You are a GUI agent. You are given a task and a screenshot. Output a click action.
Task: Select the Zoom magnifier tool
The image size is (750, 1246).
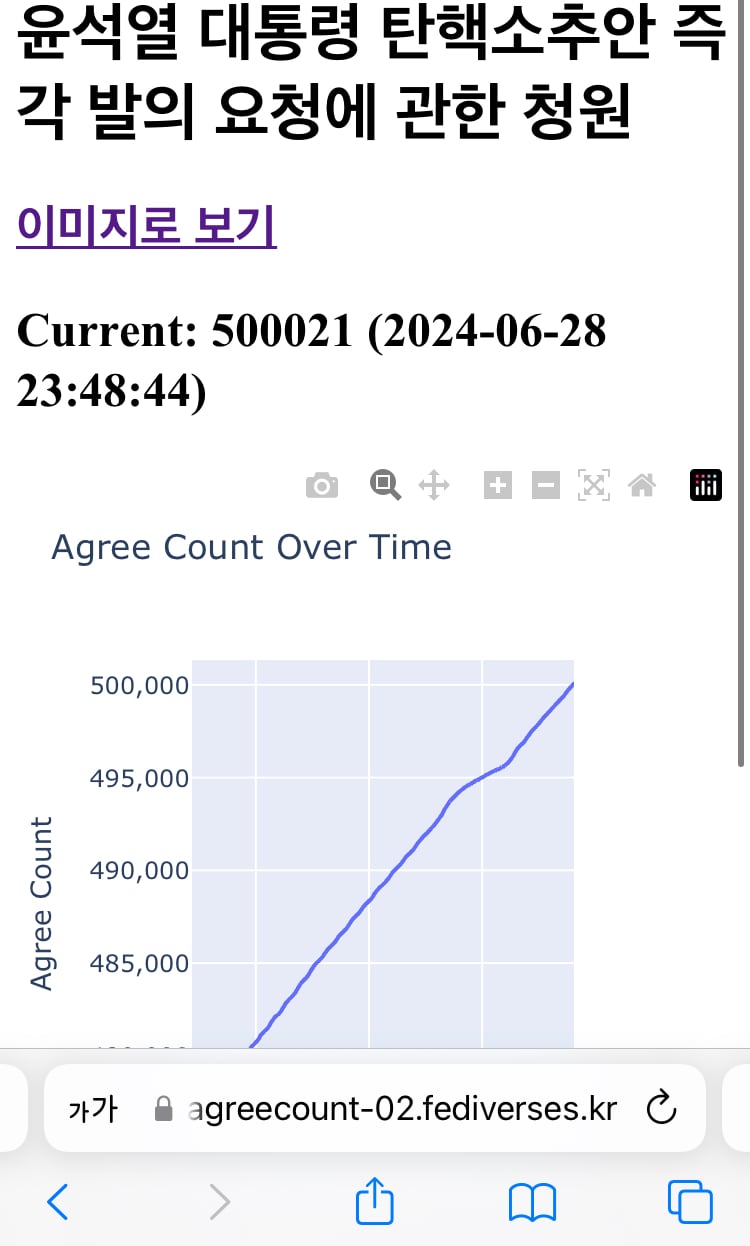coord(385,485)
